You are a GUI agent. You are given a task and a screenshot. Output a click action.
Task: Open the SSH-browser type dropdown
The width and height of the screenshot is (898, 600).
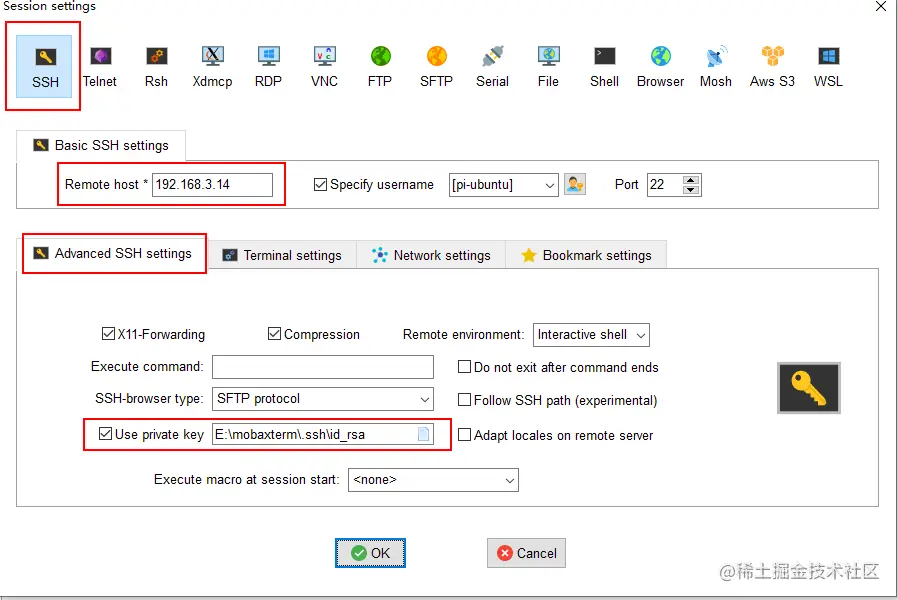425,399
